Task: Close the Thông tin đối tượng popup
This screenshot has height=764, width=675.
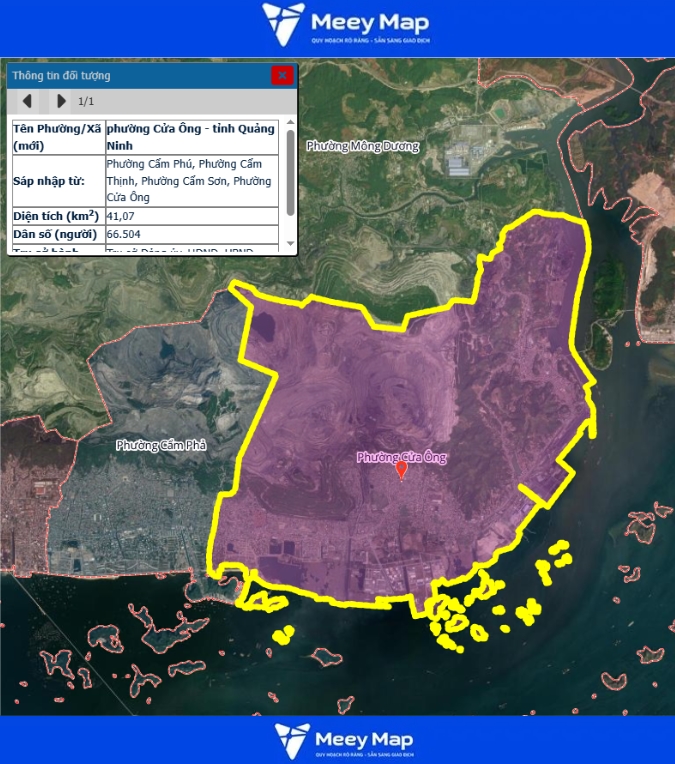Action: [282, 75]
